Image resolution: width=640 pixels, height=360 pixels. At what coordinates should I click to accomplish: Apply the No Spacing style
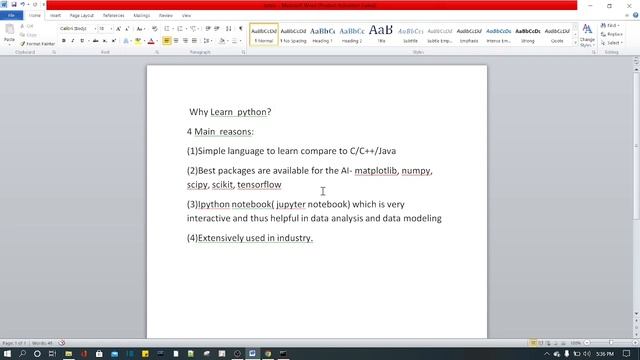point(293,35)
